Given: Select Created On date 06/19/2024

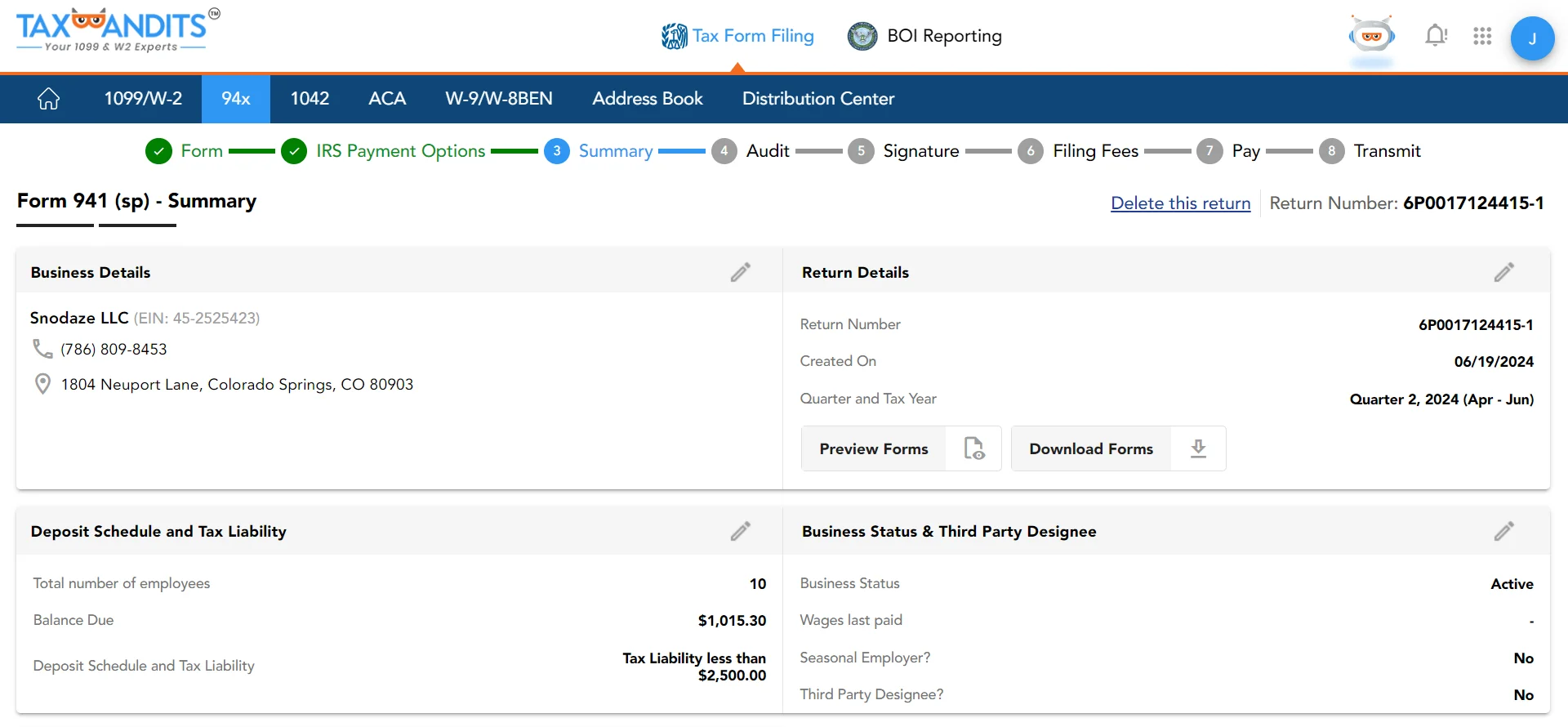Looking at the screenshot, I should (x=1494, y=362).
